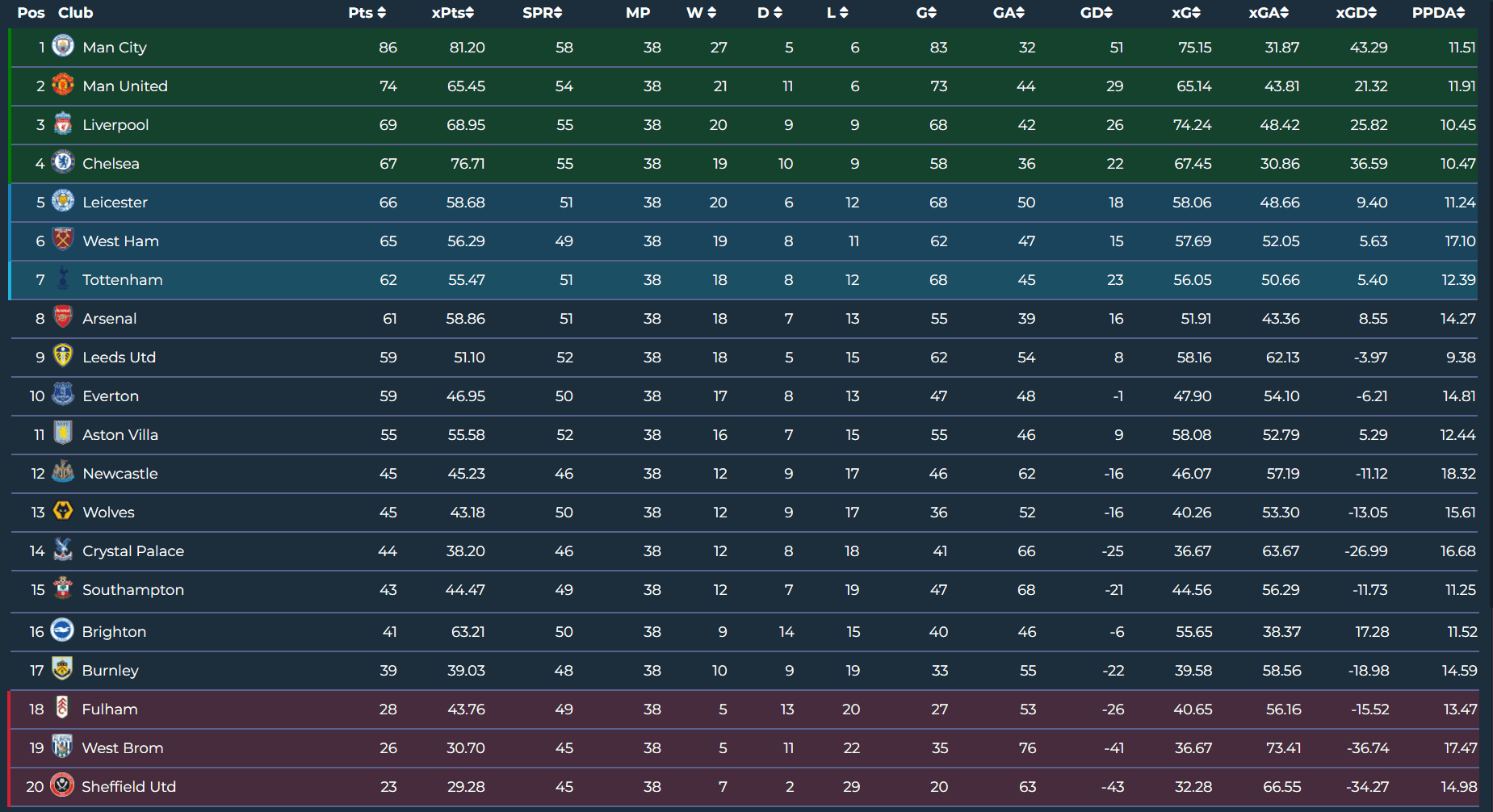Screen dimensions: 1493x812
Task: Sort table by xGD column
Action: click(x=1357, y=13)
